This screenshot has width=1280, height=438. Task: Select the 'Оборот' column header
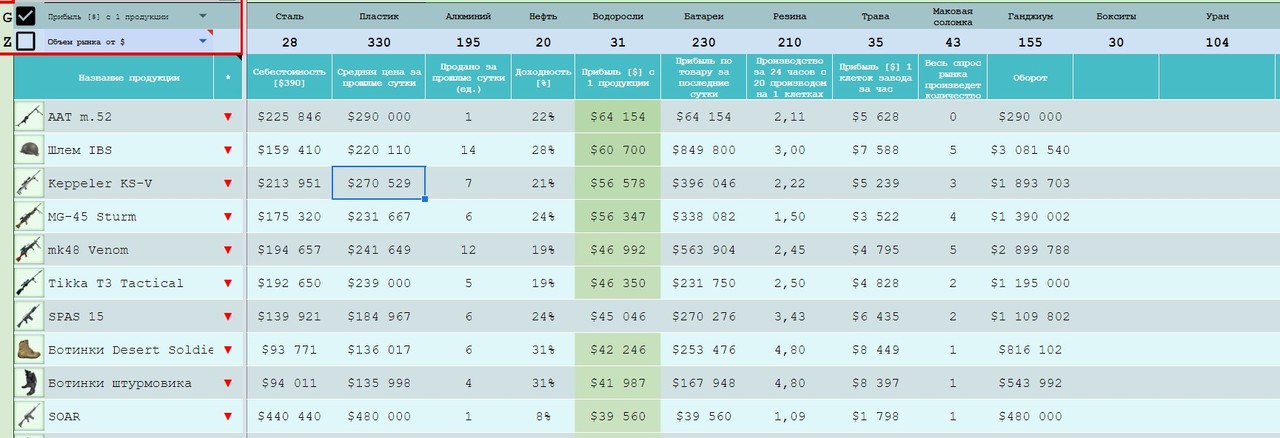[1030, 77]
